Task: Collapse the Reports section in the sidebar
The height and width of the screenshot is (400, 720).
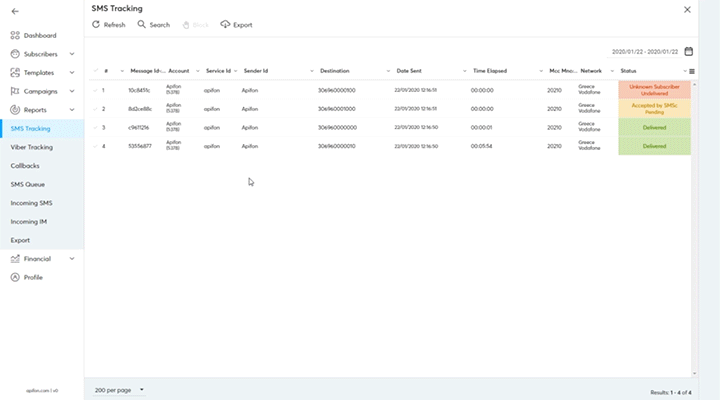Action: (72, 110)
